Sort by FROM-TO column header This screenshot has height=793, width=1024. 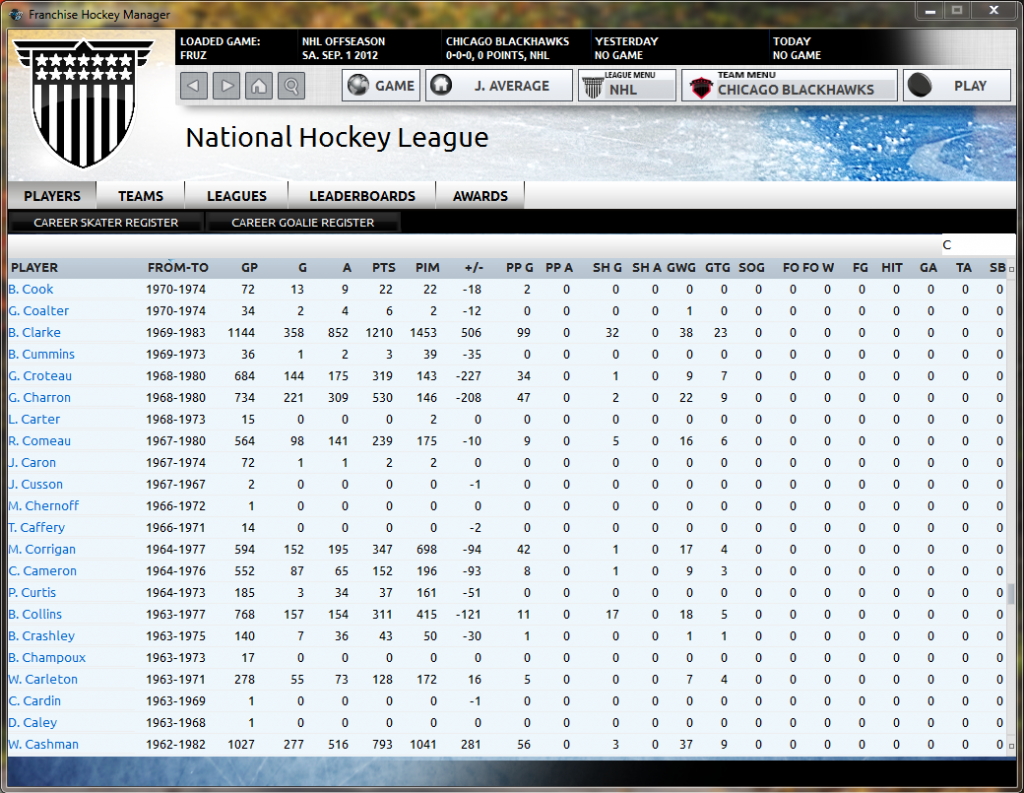tap(178, 268)
